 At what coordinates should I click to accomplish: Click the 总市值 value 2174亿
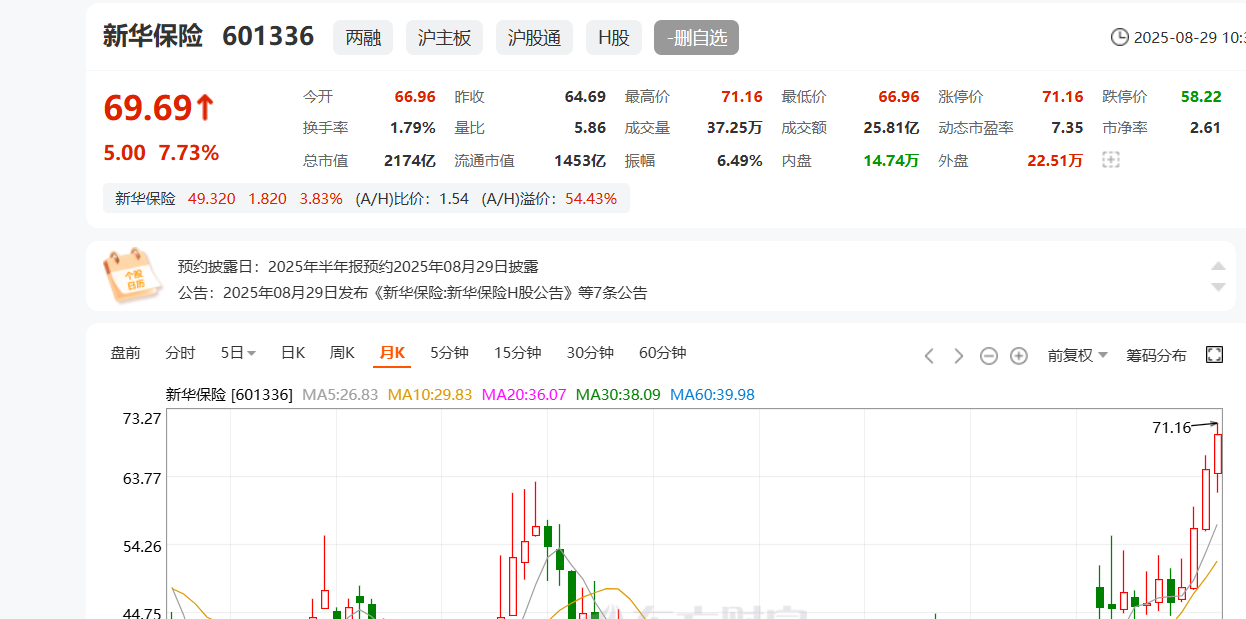pyautogui.click(x=410, y=160)
